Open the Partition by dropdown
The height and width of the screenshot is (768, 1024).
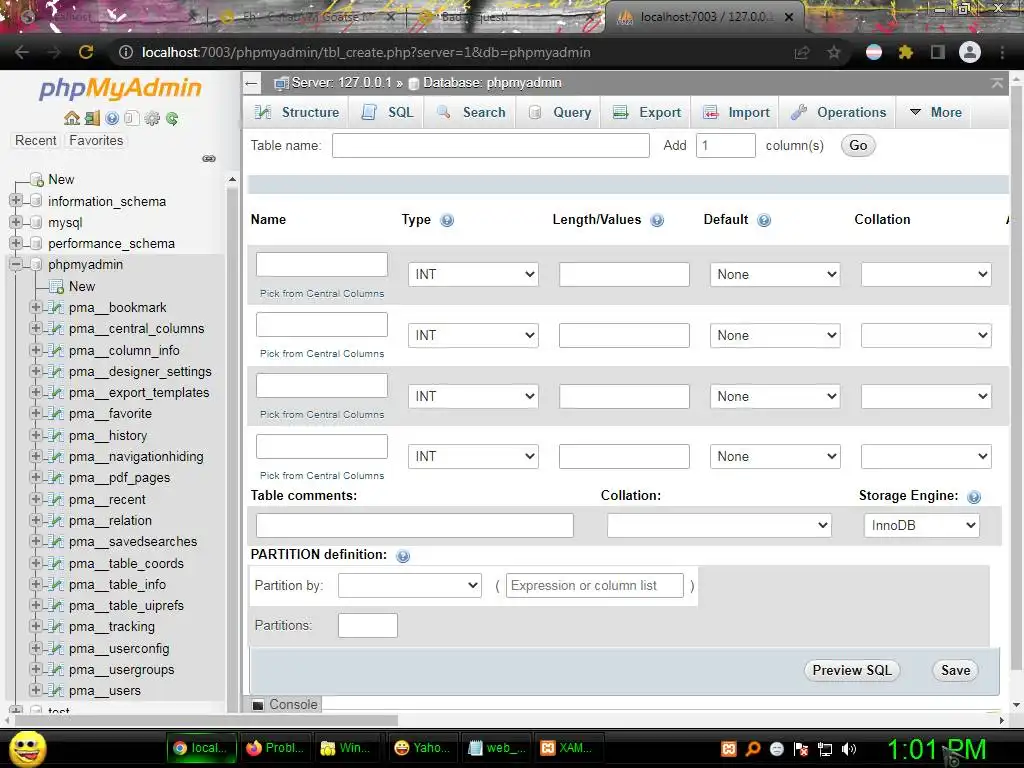pos(410,585)
